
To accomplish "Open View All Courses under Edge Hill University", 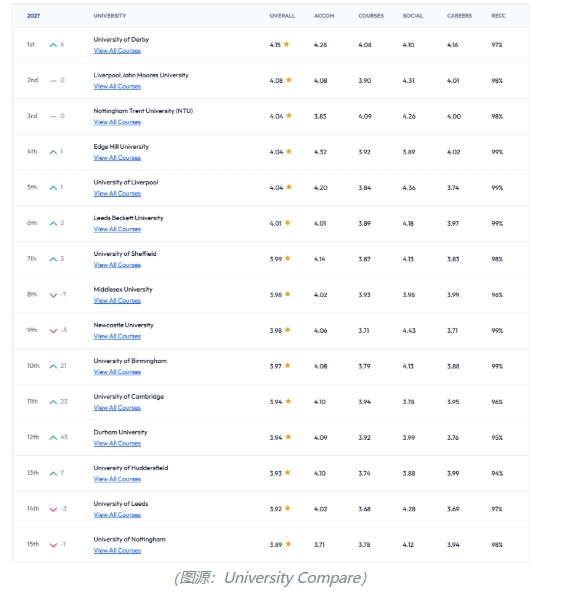I will 117,158.
